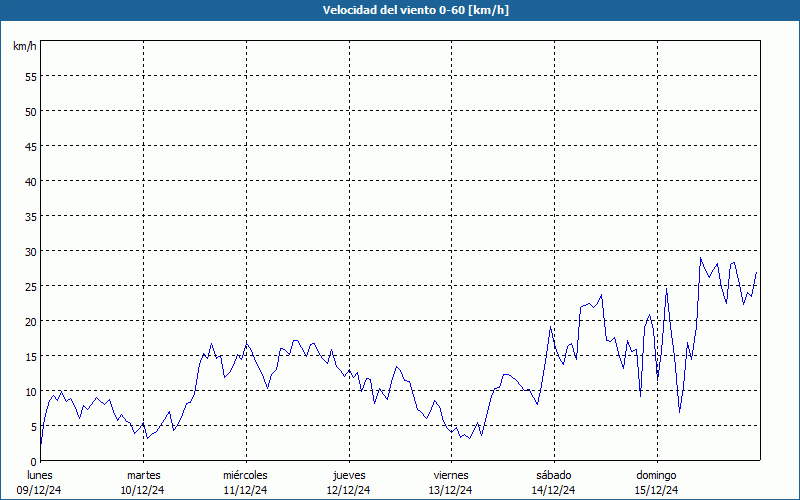Select the 20 value on the y-axis
This screenshot has width=800, height=500.
click(x=31, y=321)
